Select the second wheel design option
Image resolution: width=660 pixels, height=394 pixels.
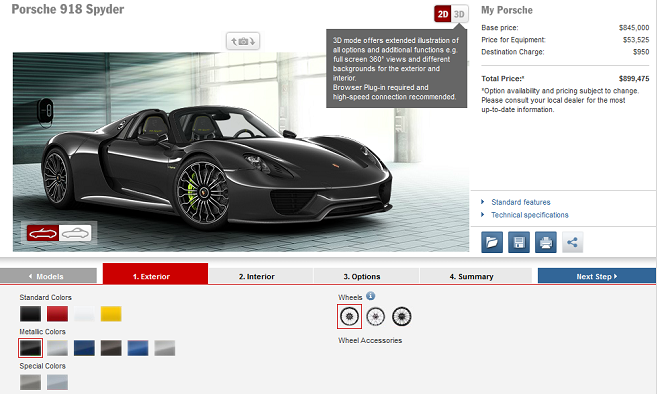[375, 317]
